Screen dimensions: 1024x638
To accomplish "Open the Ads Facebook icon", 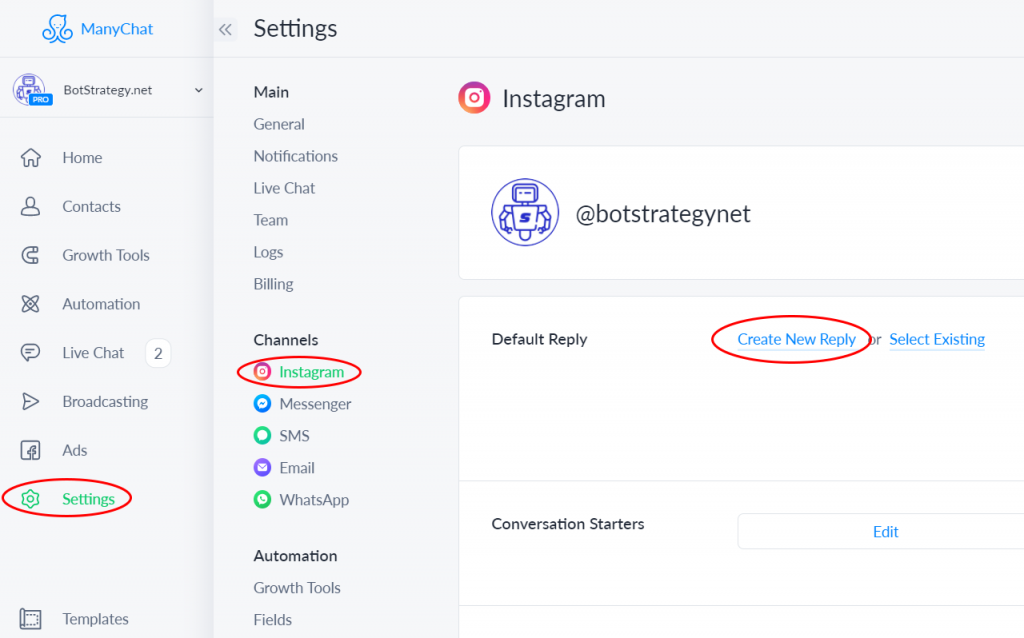I will 31,451.
